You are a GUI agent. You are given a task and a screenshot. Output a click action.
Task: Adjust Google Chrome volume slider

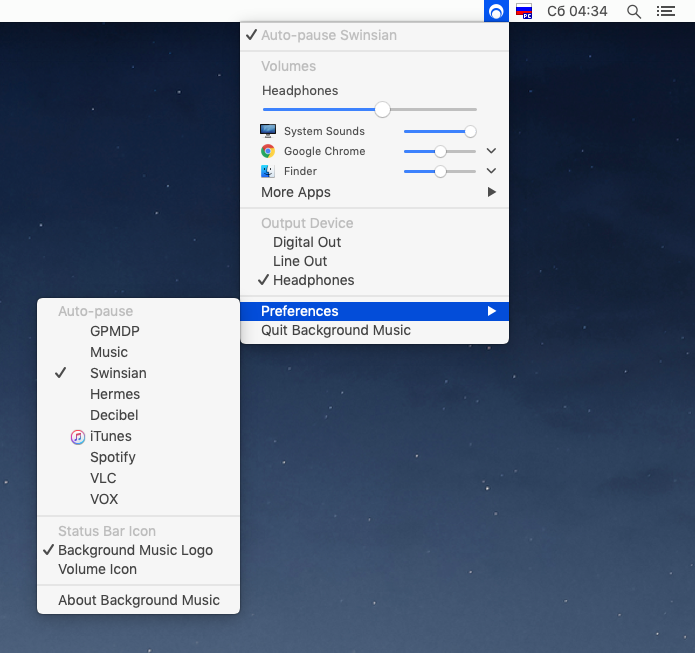tap(440, 152)
